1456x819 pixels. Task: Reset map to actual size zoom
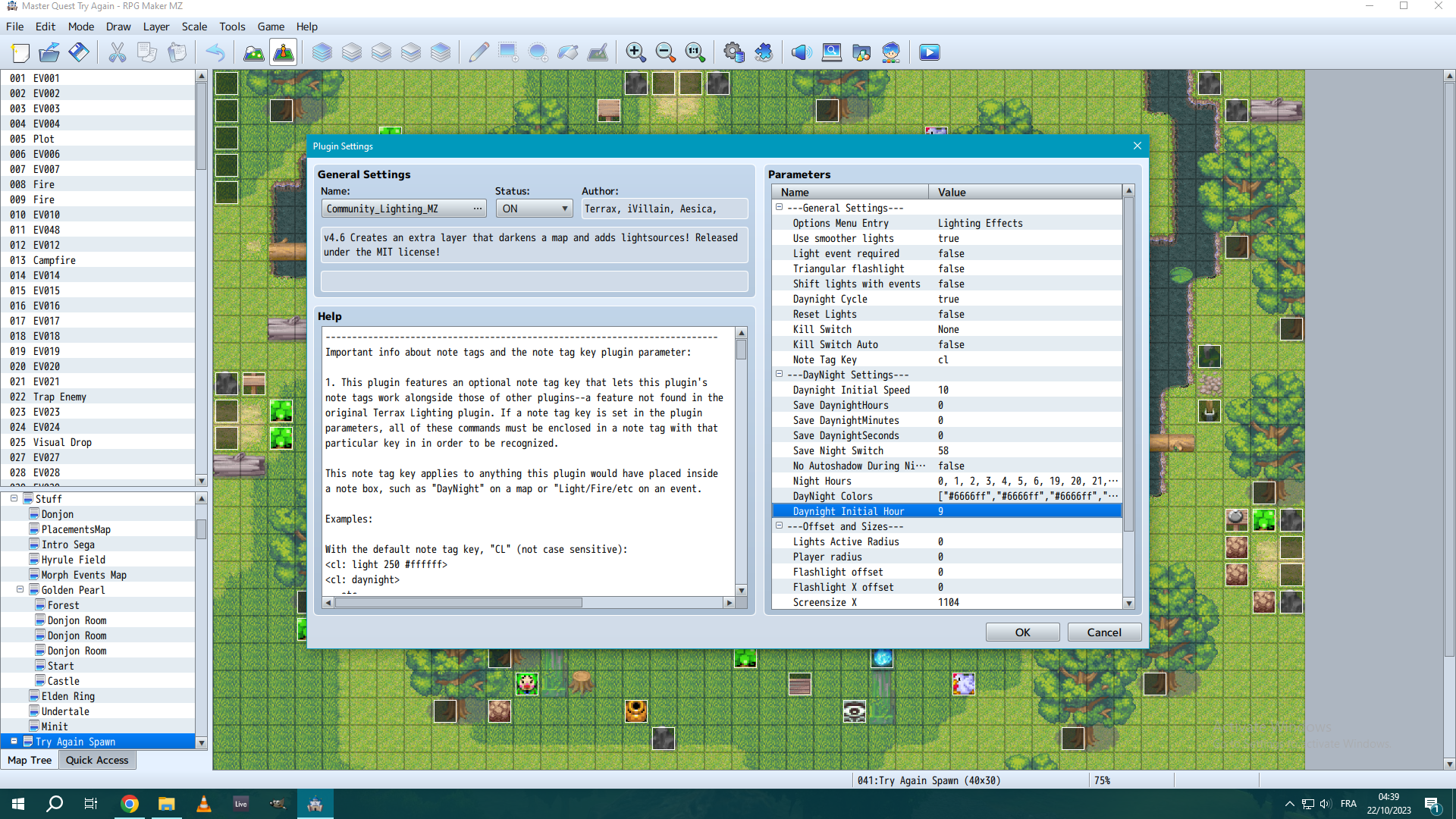(x=695, y=52)
